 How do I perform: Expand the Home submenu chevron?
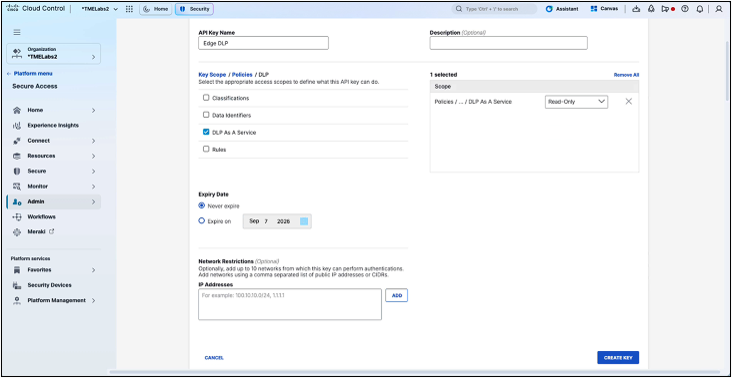point(93,111)
